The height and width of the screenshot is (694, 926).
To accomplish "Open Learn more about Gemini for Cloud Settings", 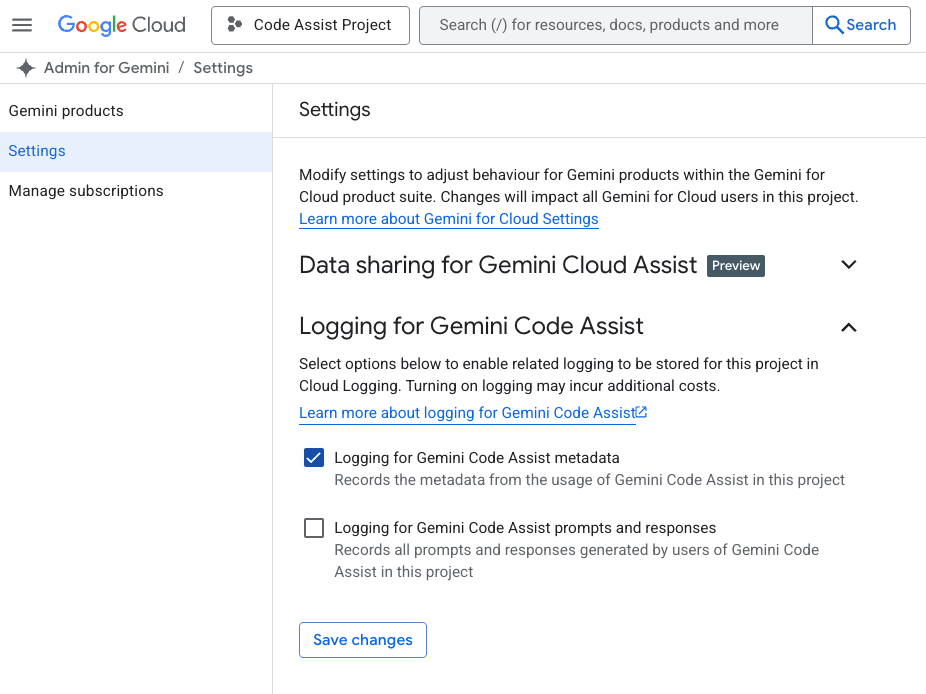I will [x=448, y=219].
